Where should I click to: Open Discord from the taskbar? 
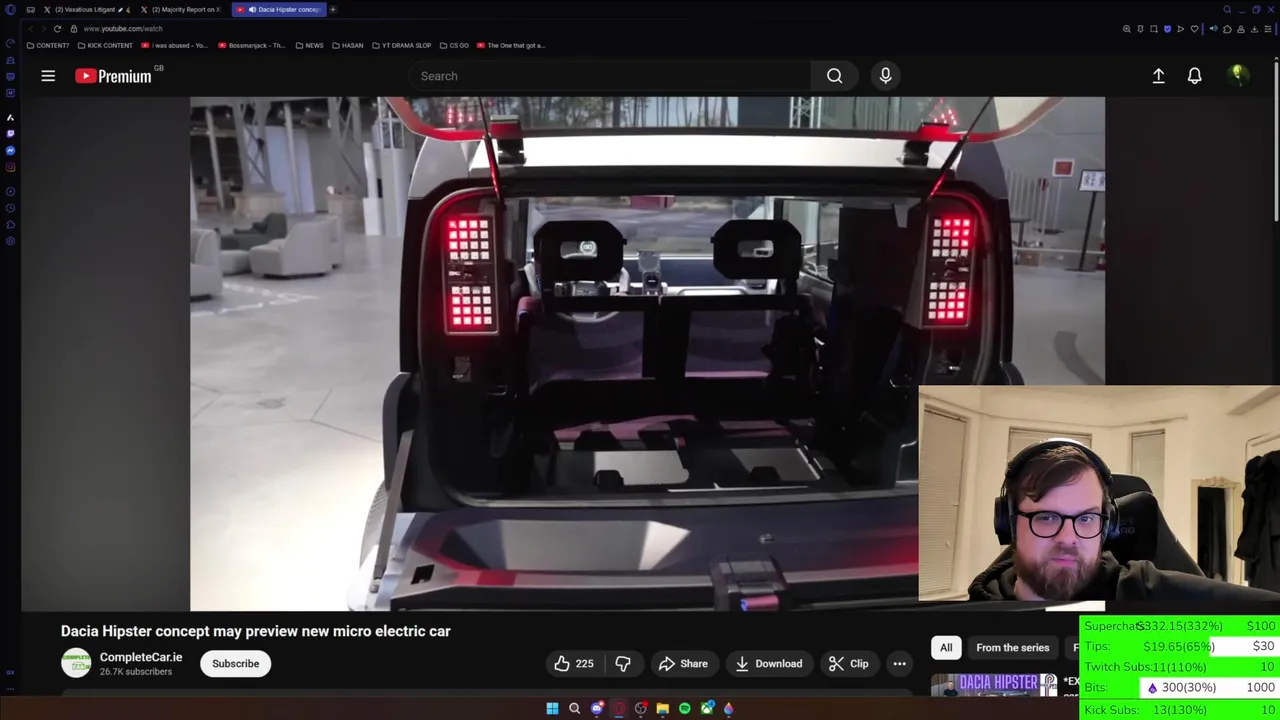[597, 709]
